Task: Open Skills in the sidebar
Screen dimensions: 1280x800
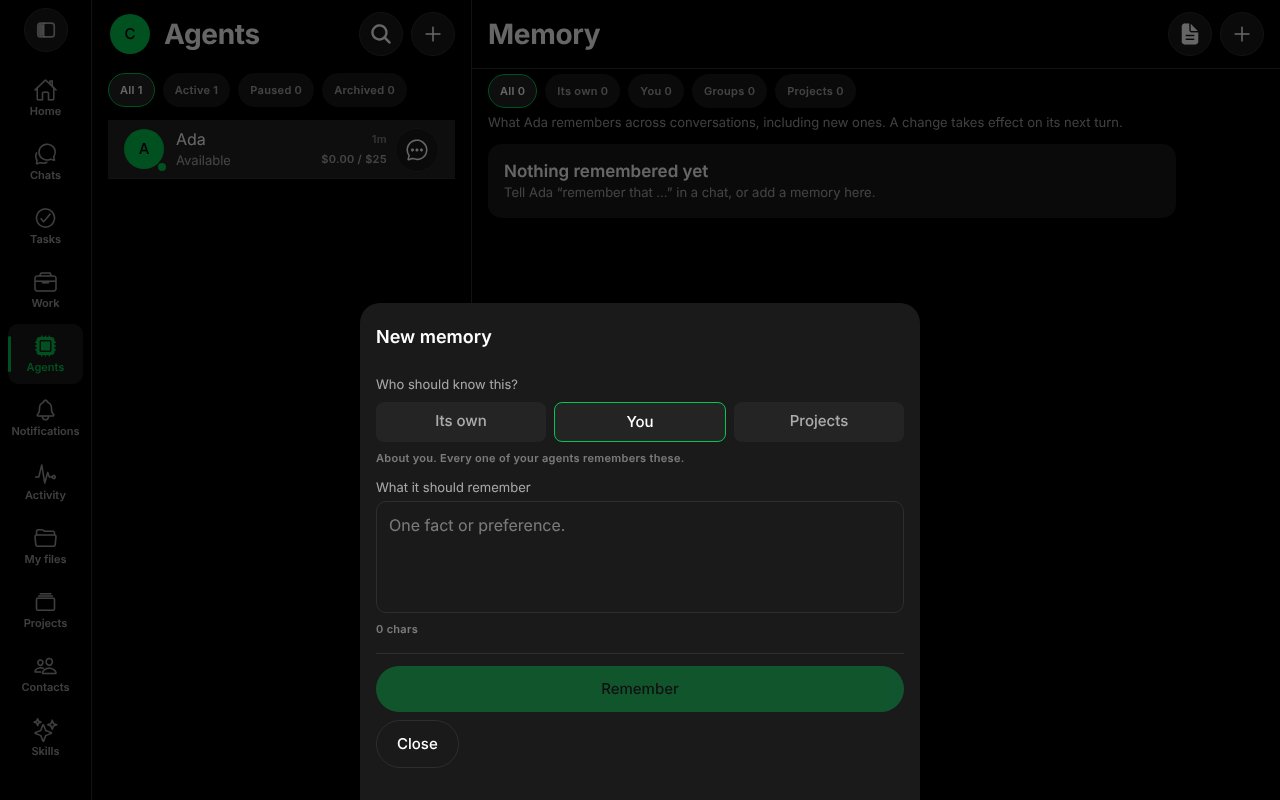Action: pyautogui.click(x=45, y=738)
